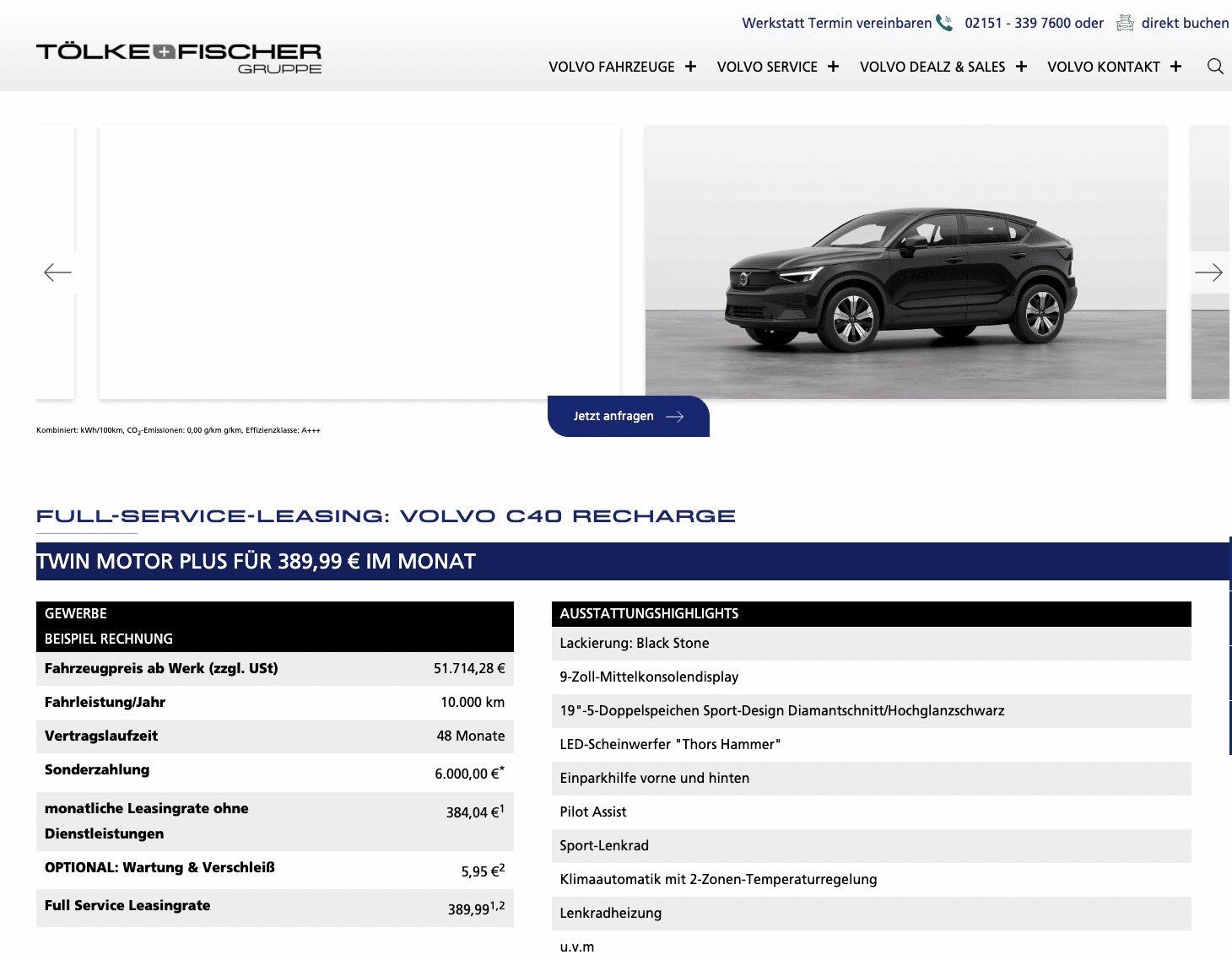Click the Sport-Lenkrad row
1232x960 pixels.
tap(871, 846)
